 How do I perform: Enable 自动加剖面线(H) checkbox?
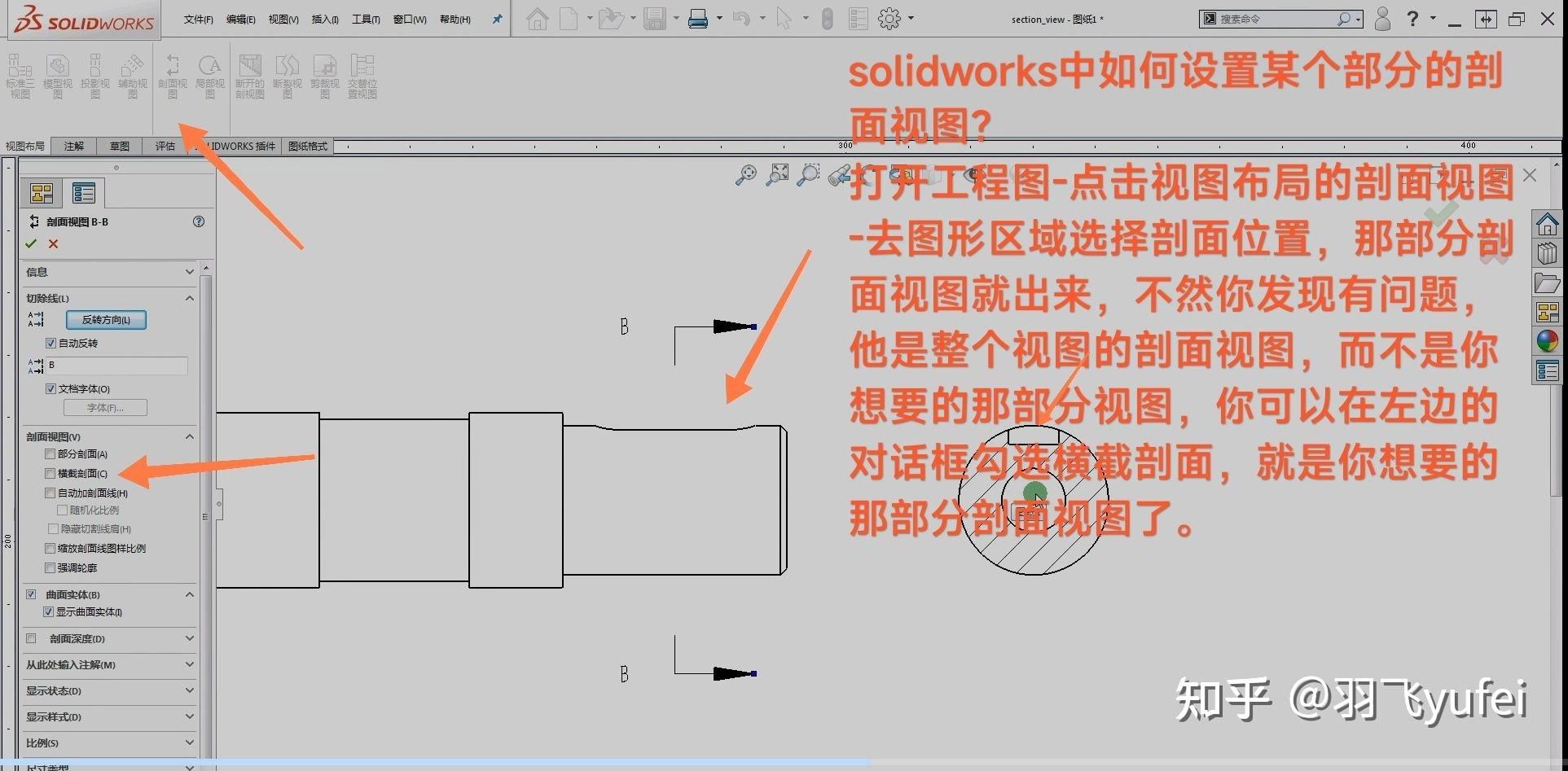tap(51, 493)
